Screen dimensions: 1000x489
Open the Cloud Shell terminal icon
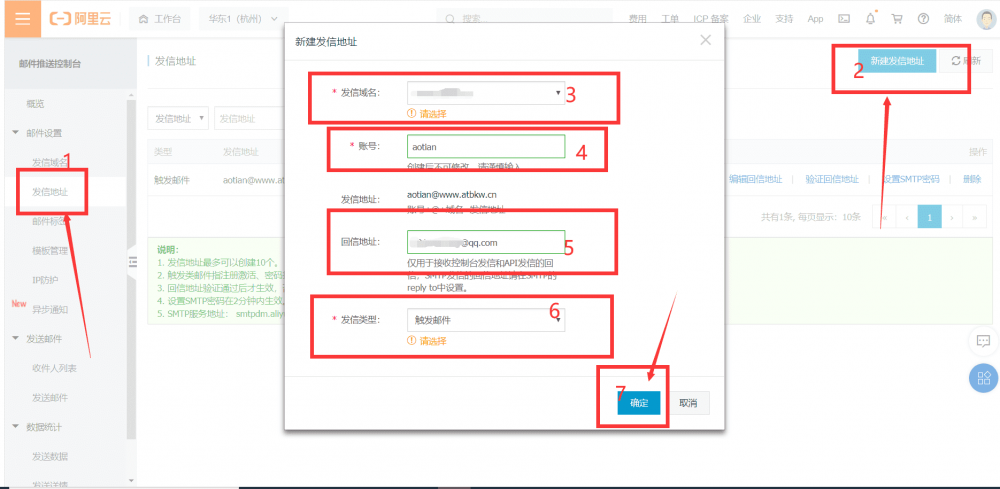(843, 19)
